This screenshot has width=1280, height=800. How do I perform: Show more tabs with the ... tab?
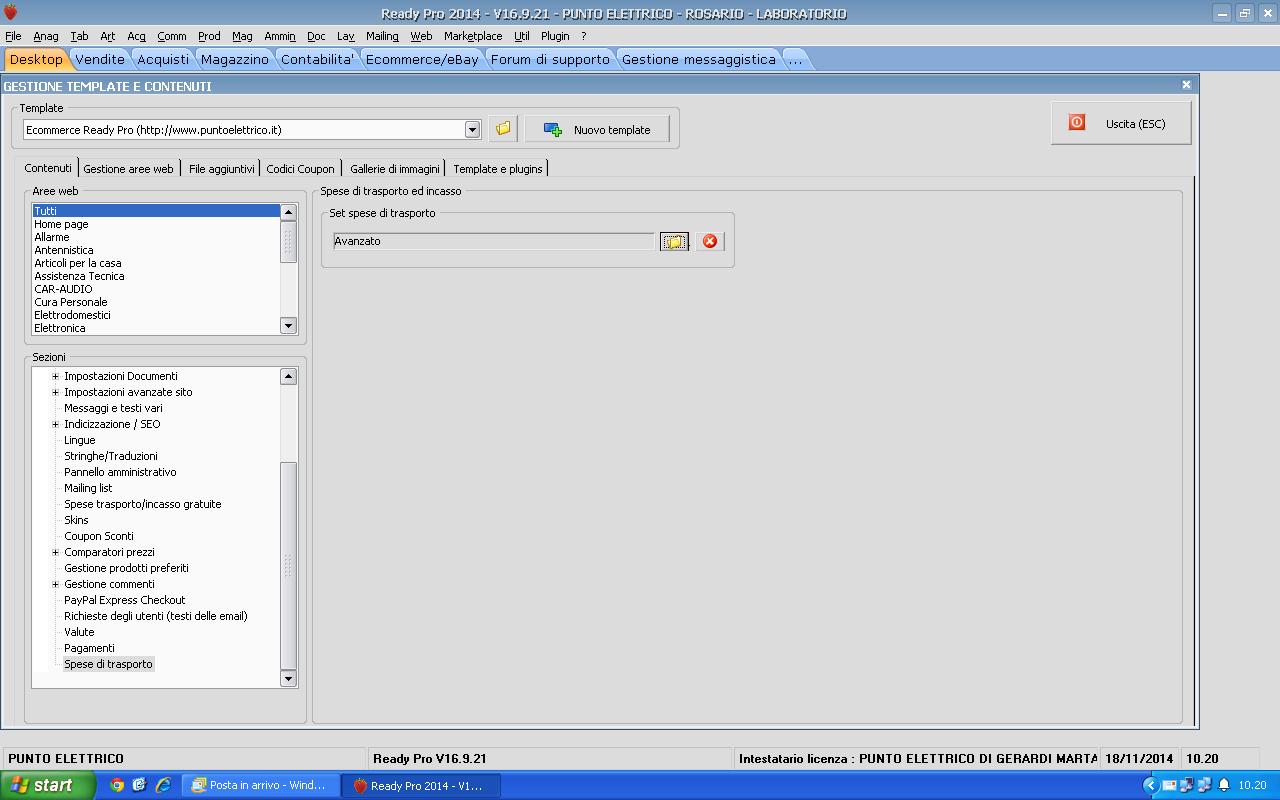[x=795, y=59]
